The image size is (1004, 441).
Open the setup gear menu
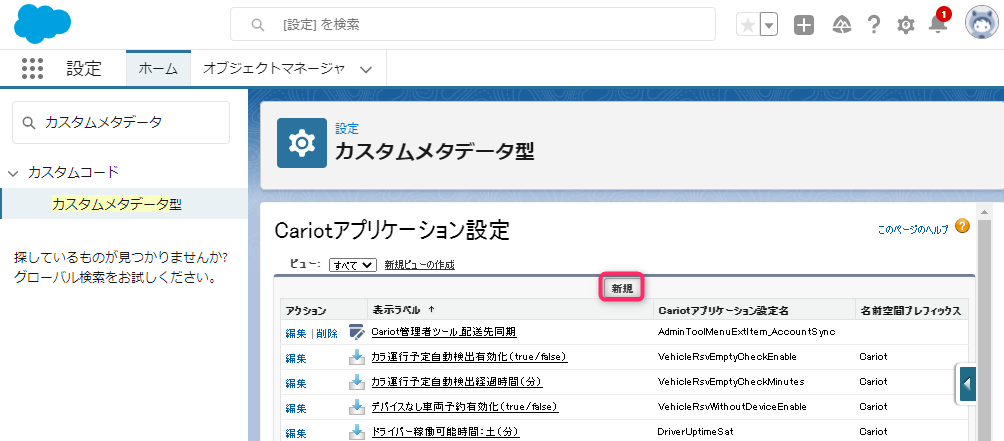point(906,25)
